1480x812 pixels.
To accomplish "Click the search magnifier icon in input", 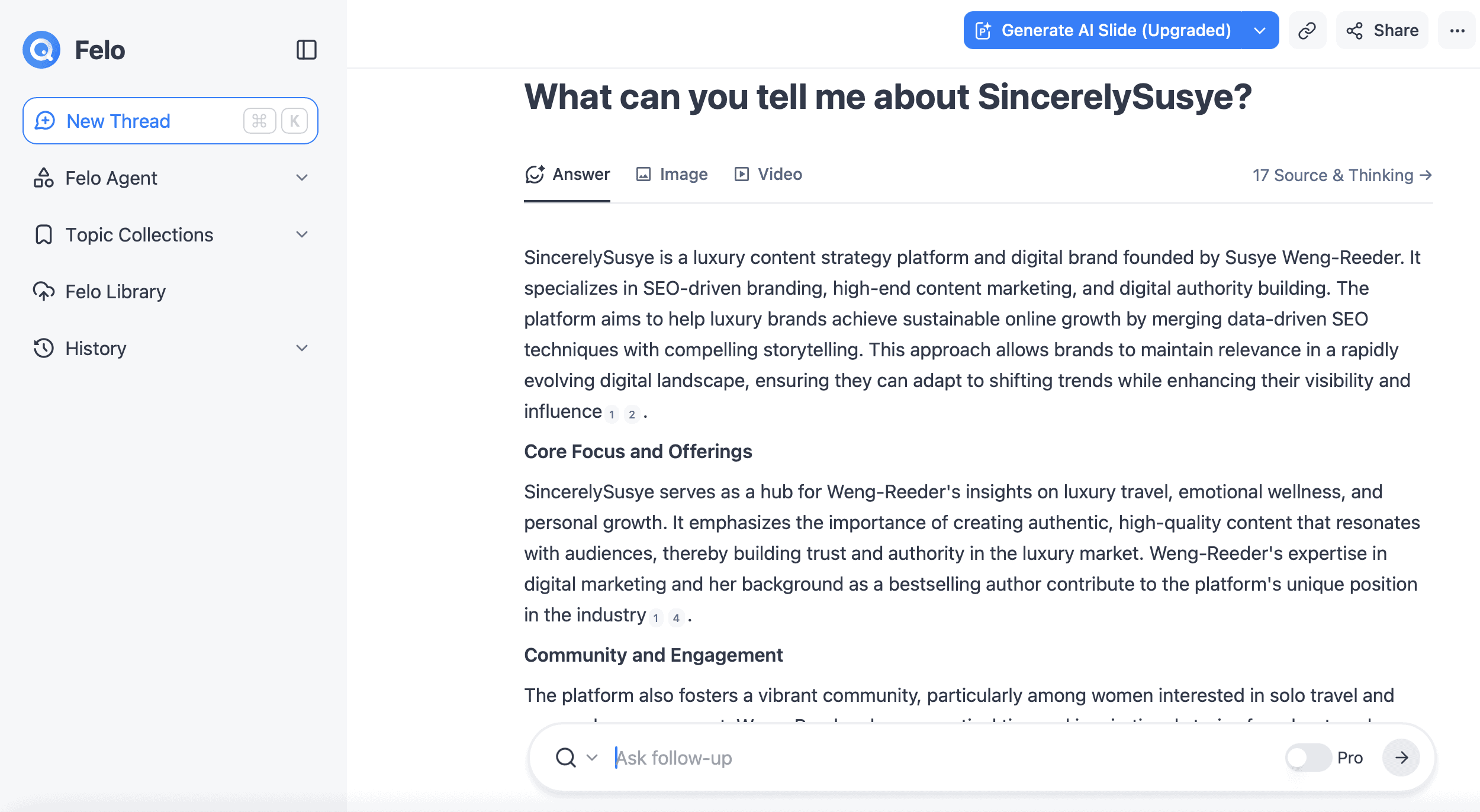I will 566,758.
